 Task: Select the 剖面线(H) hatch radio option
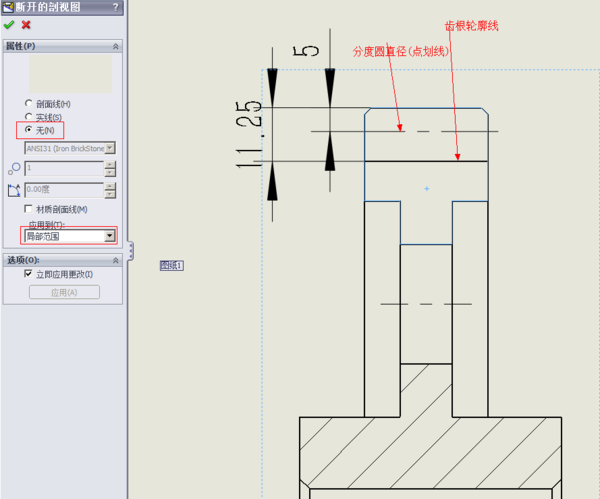pos(28,103)
